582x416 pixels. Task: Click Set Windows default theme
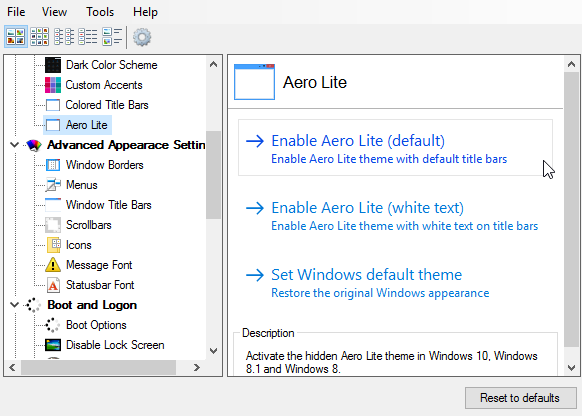(395, 282)
